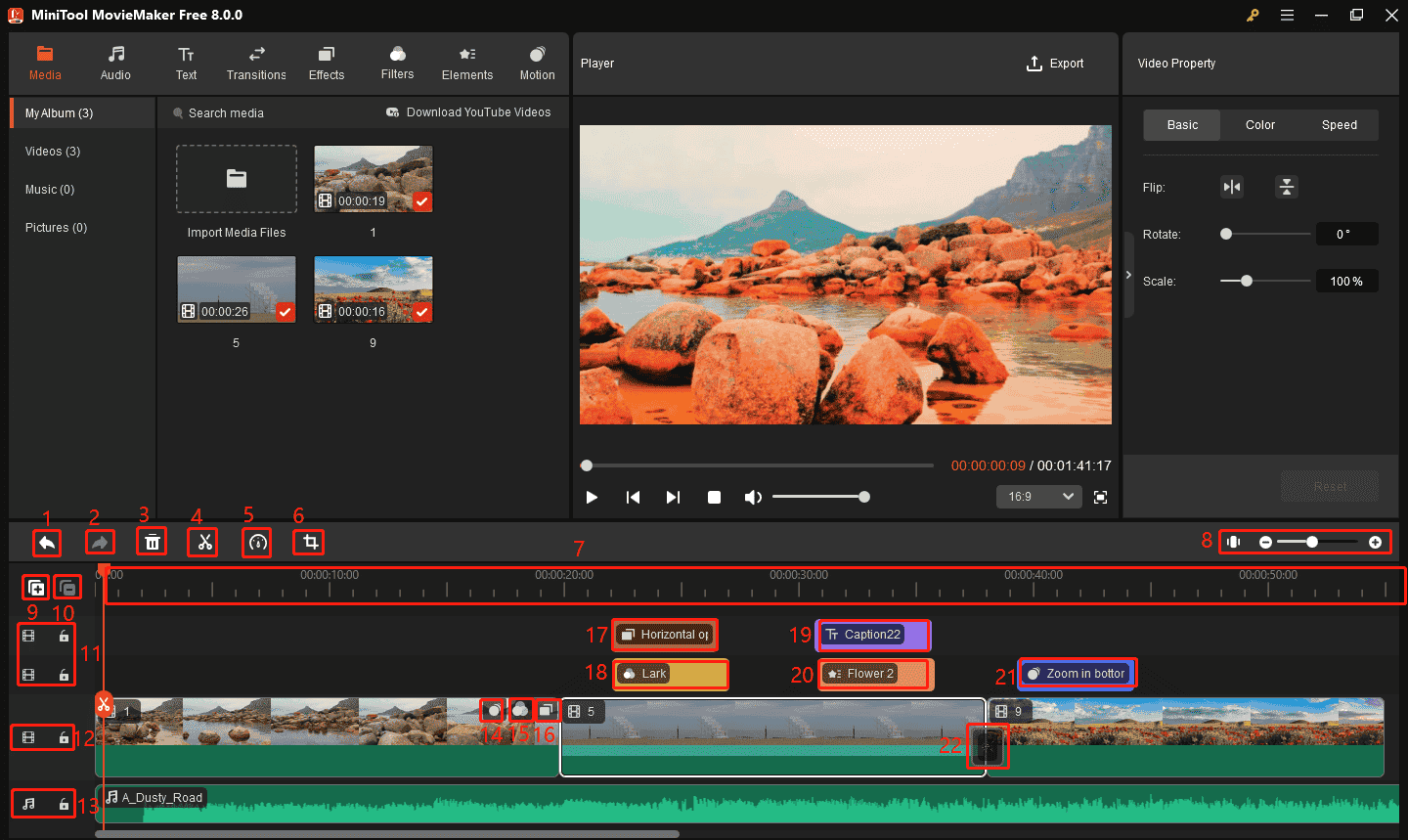Zoom out the timeline with minus icon

[1265, 542]
